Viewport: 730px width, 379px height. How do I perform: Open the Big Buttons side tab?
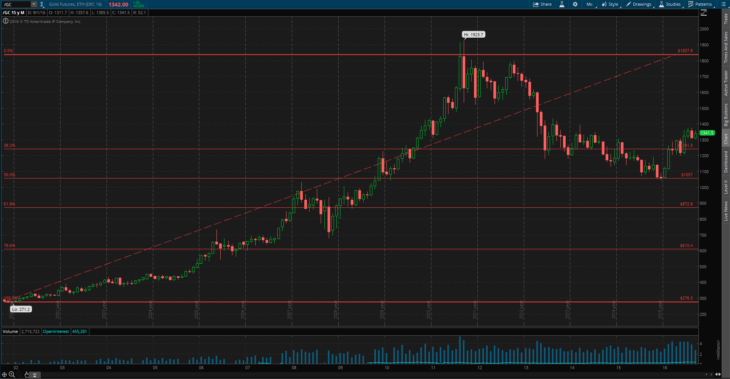pos(725,115)
